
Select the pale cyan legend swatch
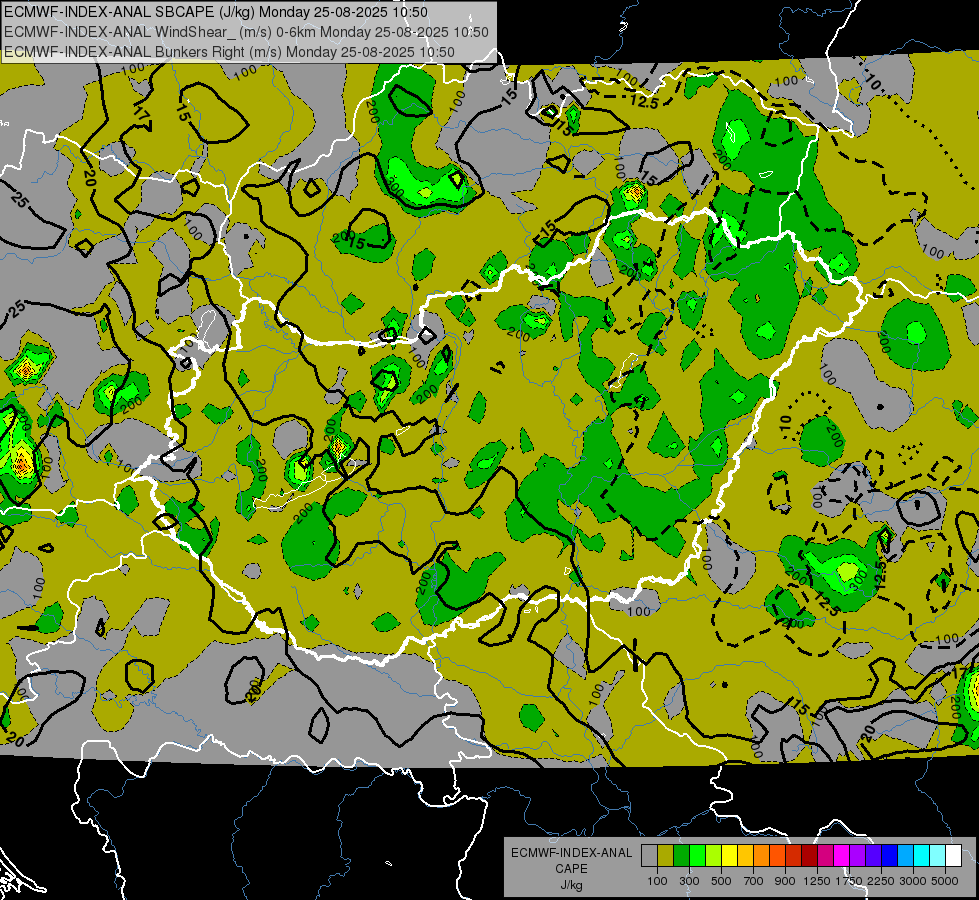(938, 856)
